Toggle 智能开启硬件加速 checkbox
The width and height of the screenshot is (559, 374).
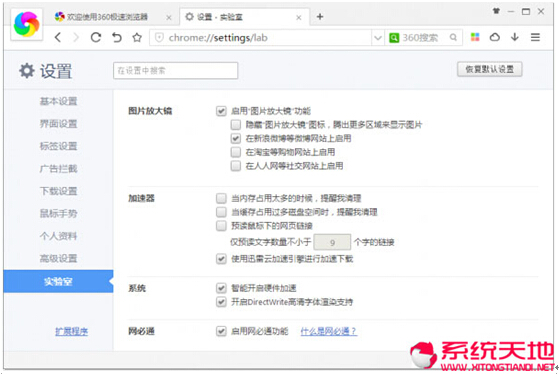[x=221, y=288]
